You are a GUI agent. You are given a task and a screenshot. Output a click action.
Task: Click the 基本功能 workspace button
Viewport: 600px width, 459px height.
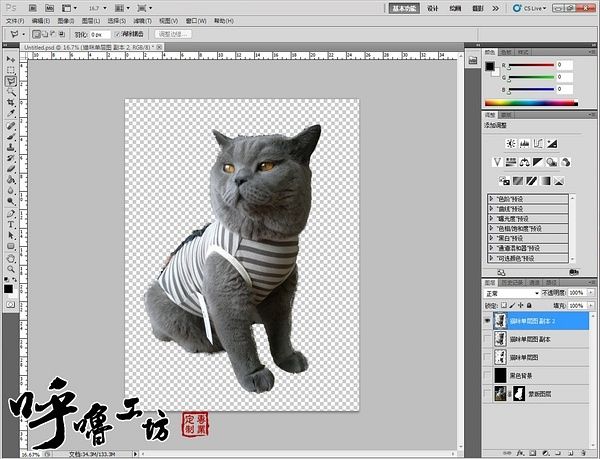[404, 7]
